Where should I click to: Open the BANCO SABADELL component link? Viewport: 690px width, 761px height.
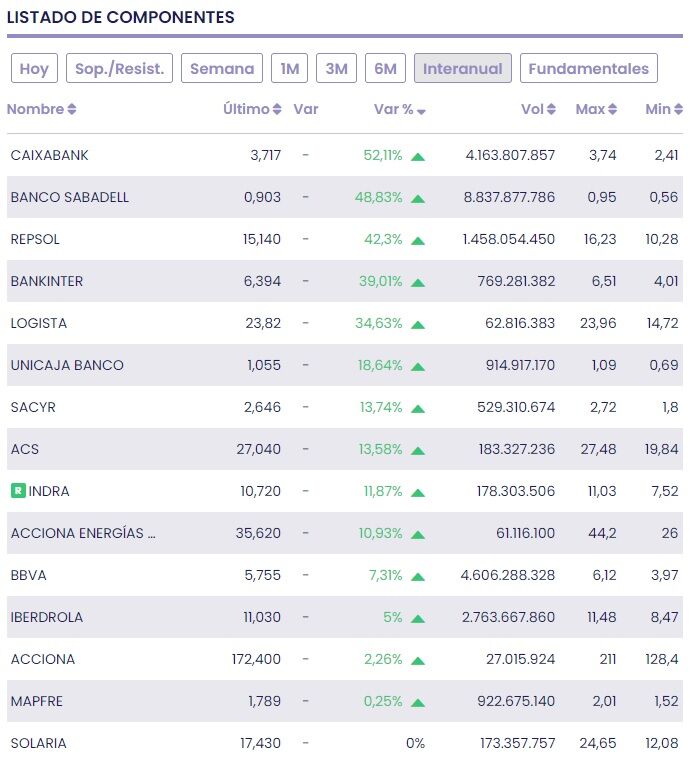(70, 198)
